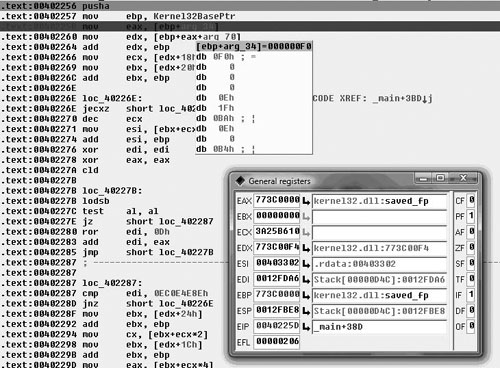Image resolution: width=500 pixels, height=368 pixels.
Task: Click the loc_402287: label
Action: (112, 283)
